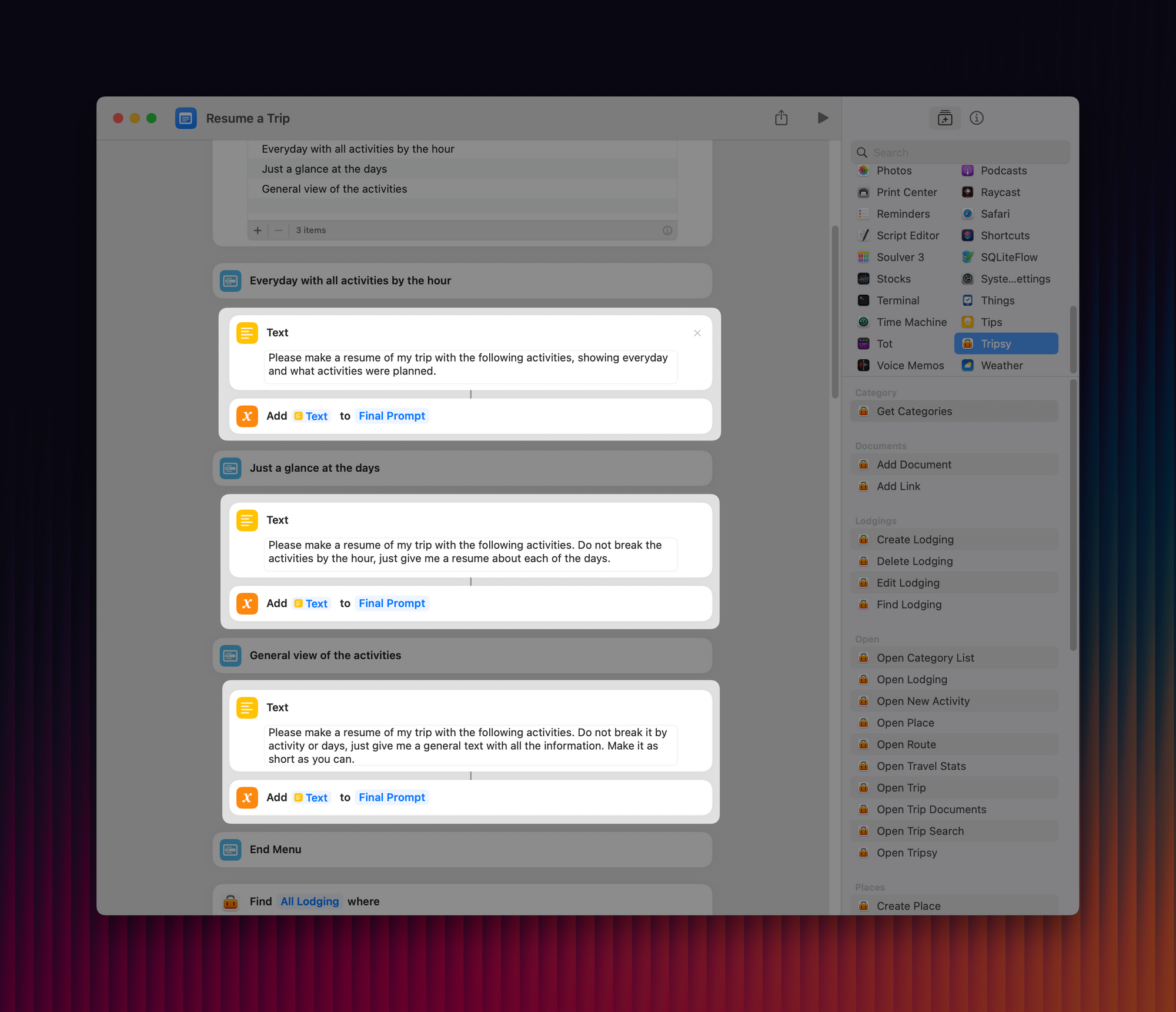Open Script Editor actions
Image resolution: width=1176 pixels, height=1012 pixels.
coord(907,236)
